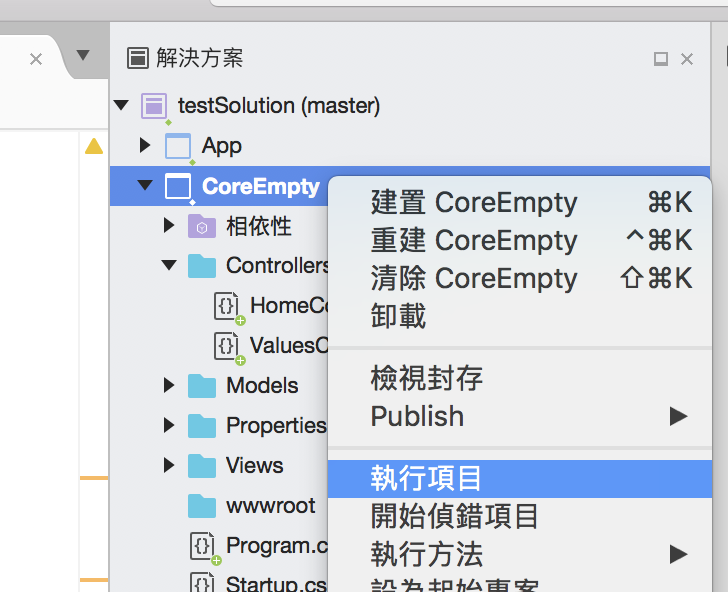Click the Controllers folder icon
728x592 pixels.
click(202, 266)
